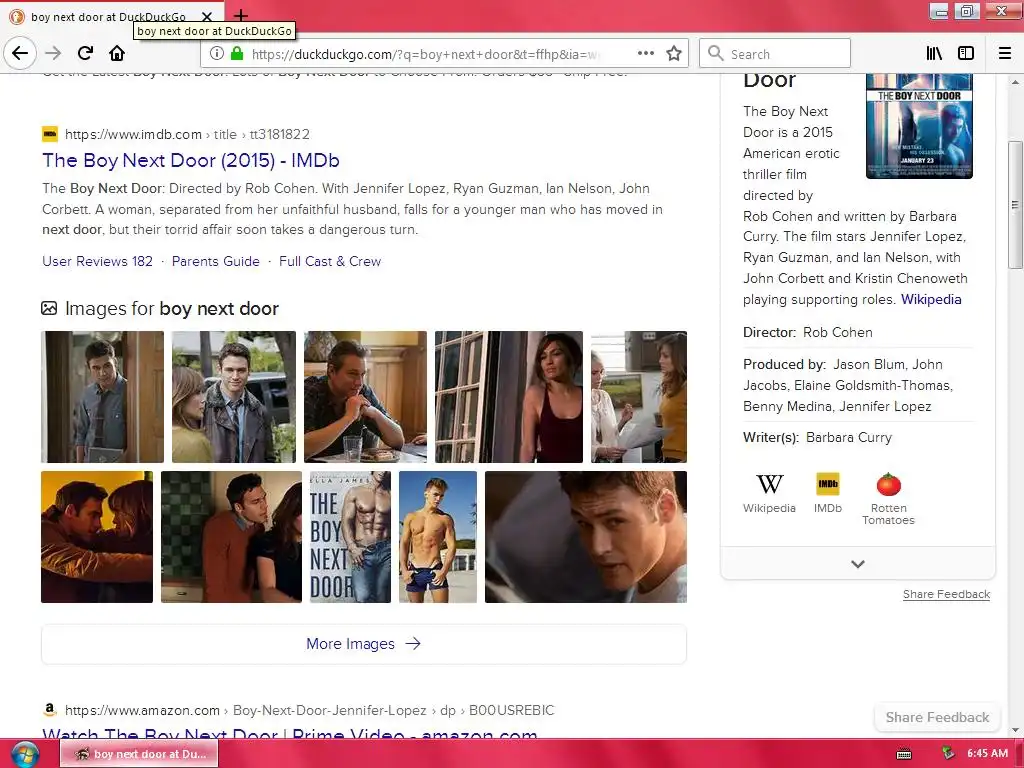Open the Firefox hamburger menu

[x=1005, y=54]
